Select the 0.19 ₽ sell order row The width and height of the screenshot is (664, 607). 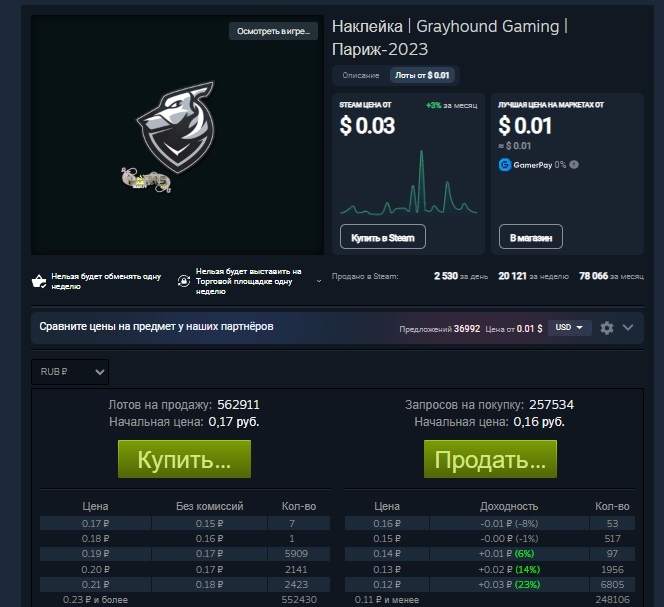tap(185, 554)
